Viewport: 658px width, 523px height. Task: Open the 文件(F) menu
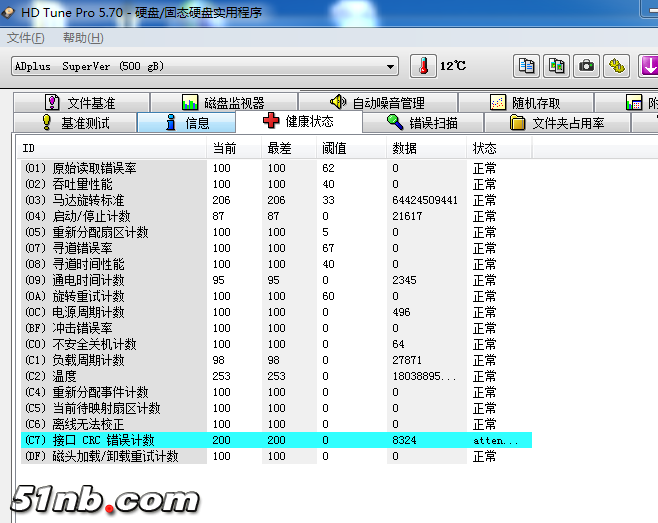pos(26,38)
